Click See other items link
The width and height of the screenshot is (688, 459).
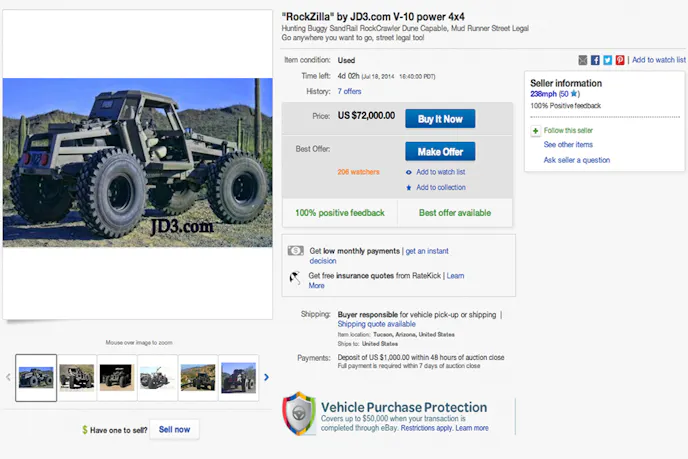pyautogui.click(x=568, y=144)
